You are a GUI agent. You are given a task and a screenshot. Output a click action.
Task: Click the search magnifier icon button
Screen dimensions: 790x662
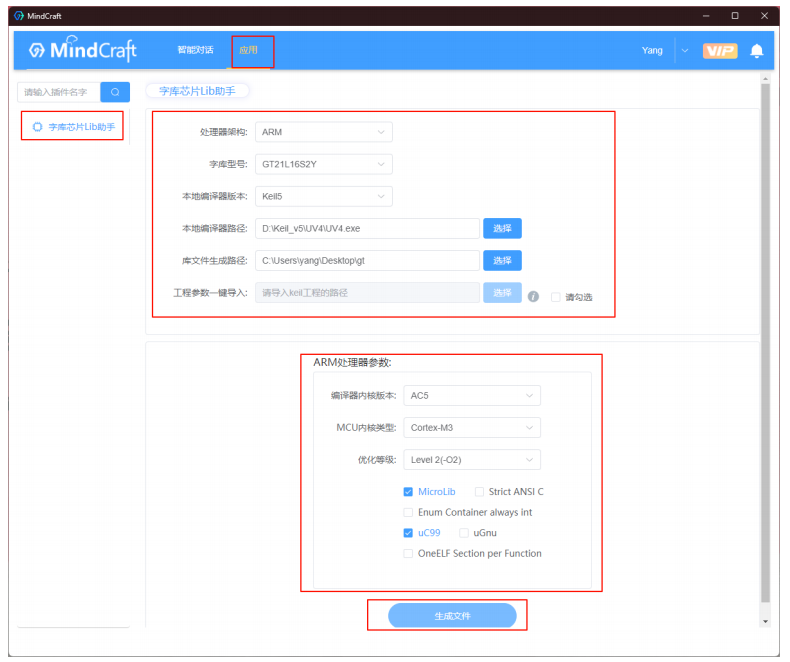(x=115, y=92)
